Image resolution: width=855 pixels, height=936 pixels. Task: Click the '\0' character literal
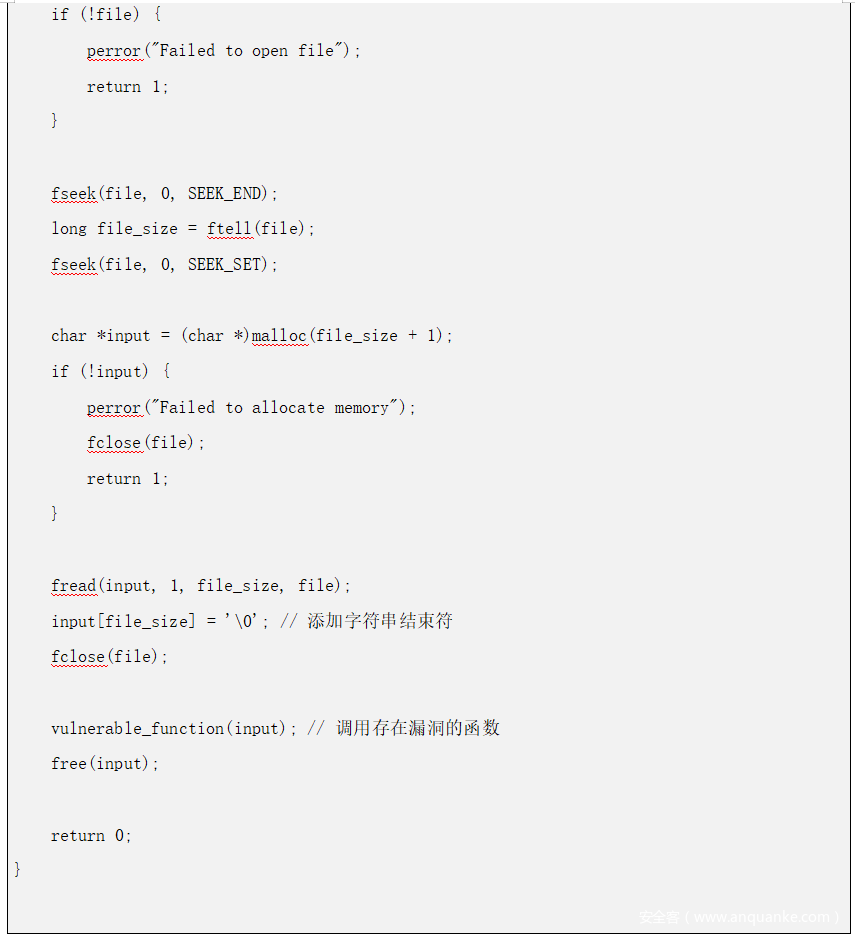(248, 622)
